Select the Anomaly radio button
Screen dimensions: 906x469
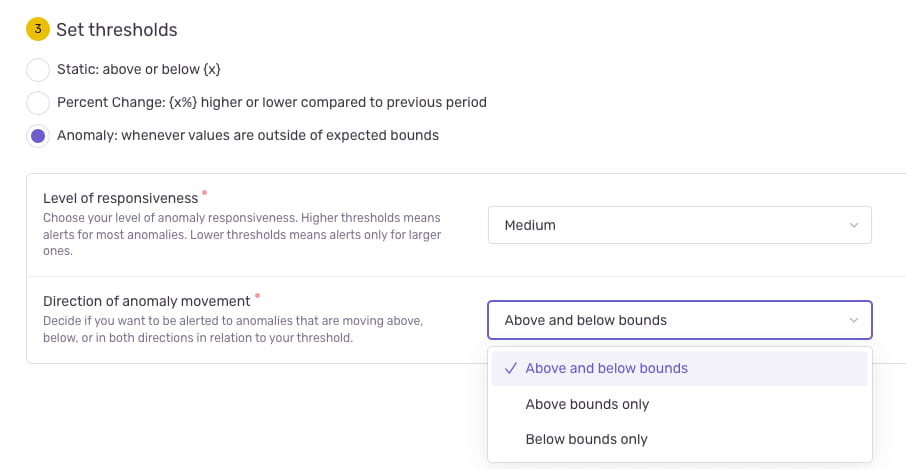(38, 136)
